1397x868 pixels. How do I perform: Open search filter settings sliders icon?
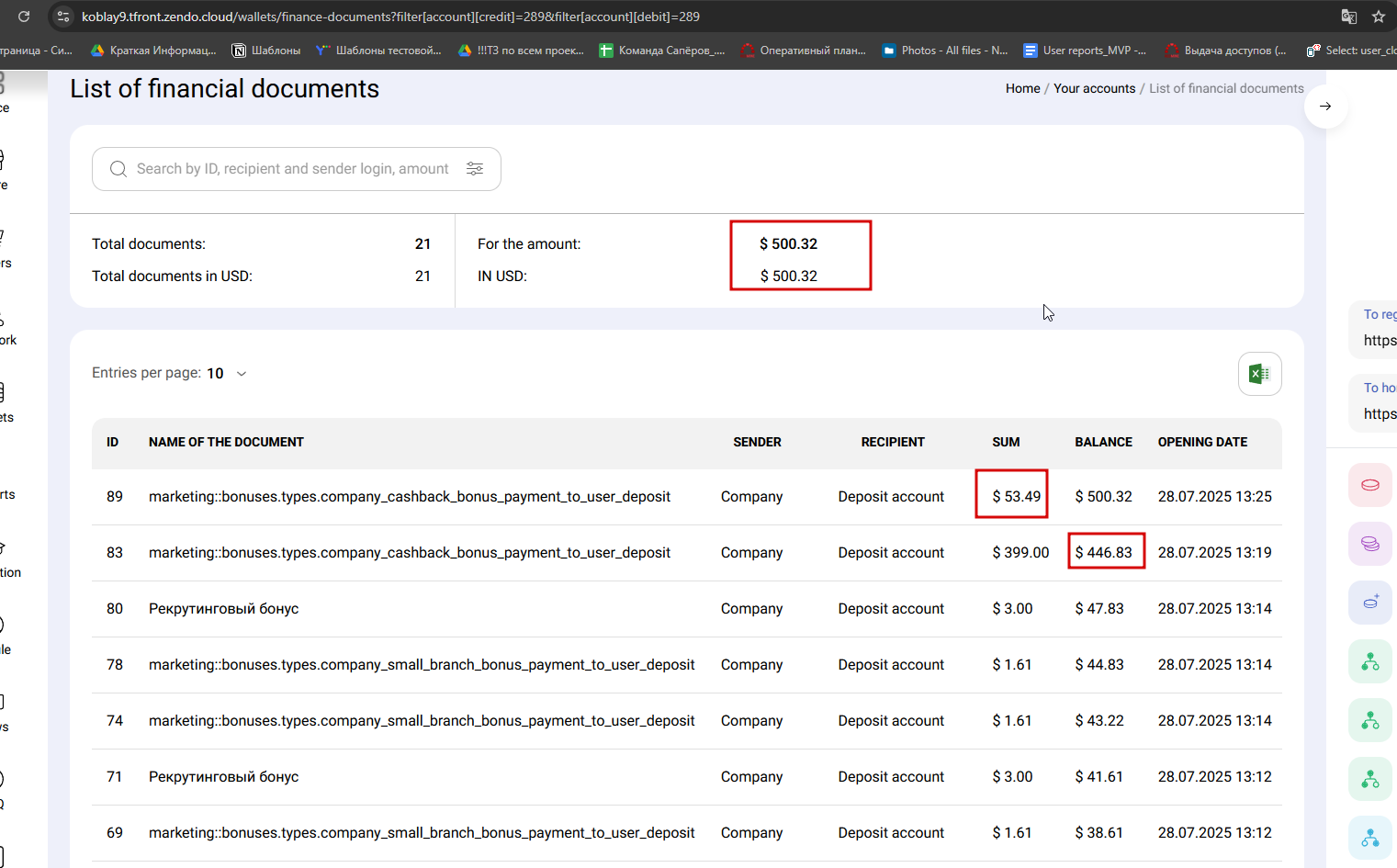(x=475, y=169)
